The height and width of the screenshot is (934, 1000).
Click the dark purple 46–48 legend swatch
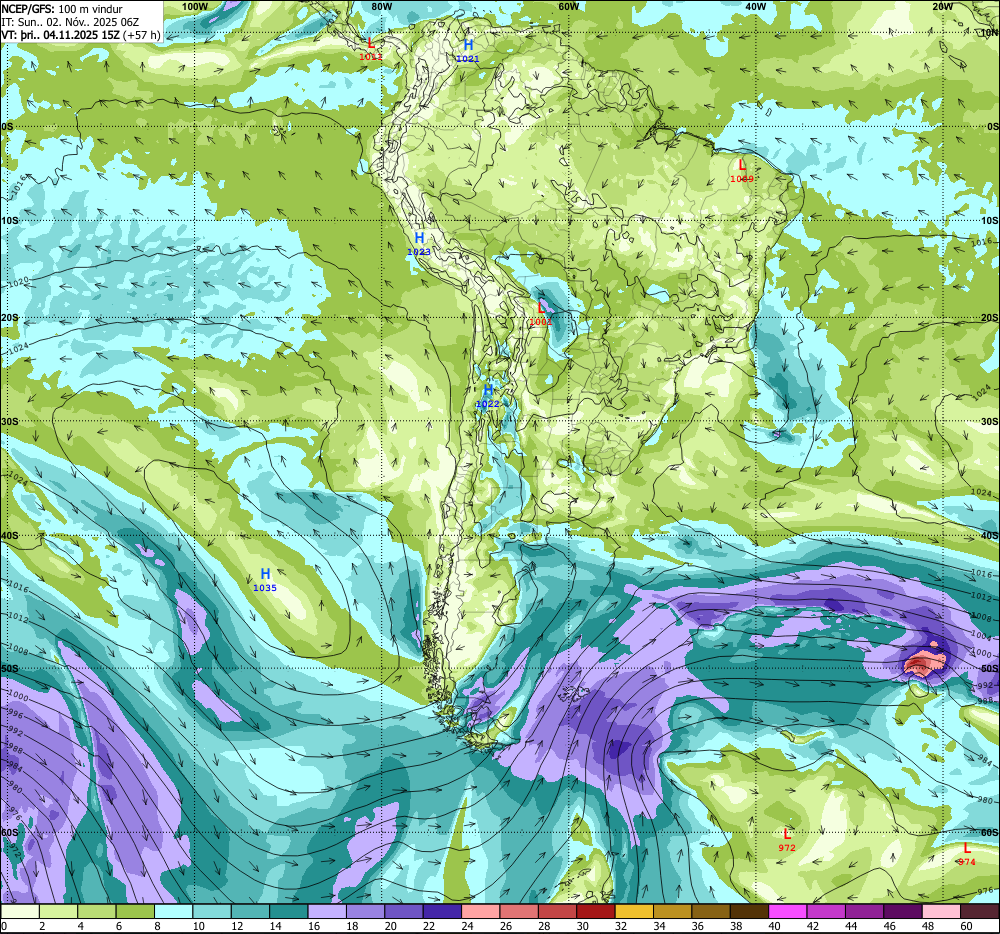coord(903,911)
